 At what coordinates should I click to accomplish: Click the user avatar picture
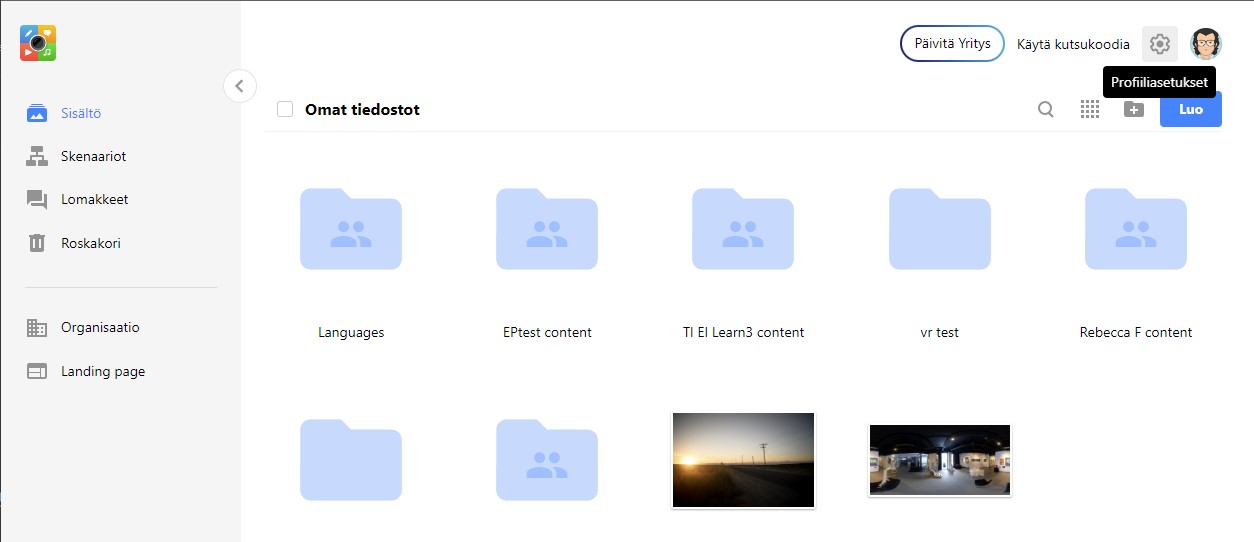coord(1206,44)
